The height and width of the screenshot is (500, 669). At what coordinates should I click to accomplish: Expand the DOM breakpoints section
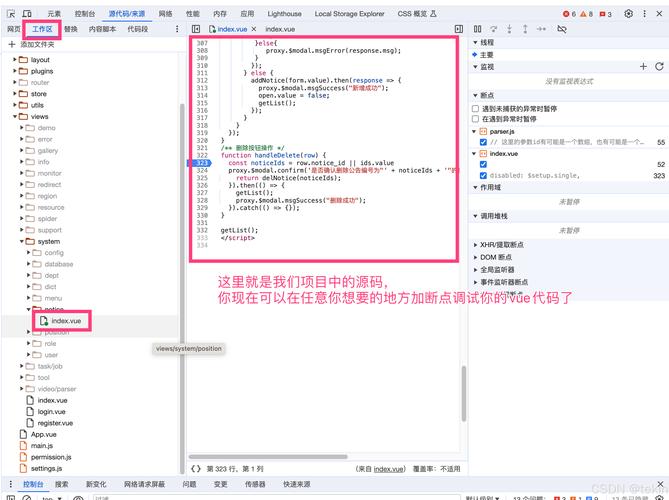[475, 257]
